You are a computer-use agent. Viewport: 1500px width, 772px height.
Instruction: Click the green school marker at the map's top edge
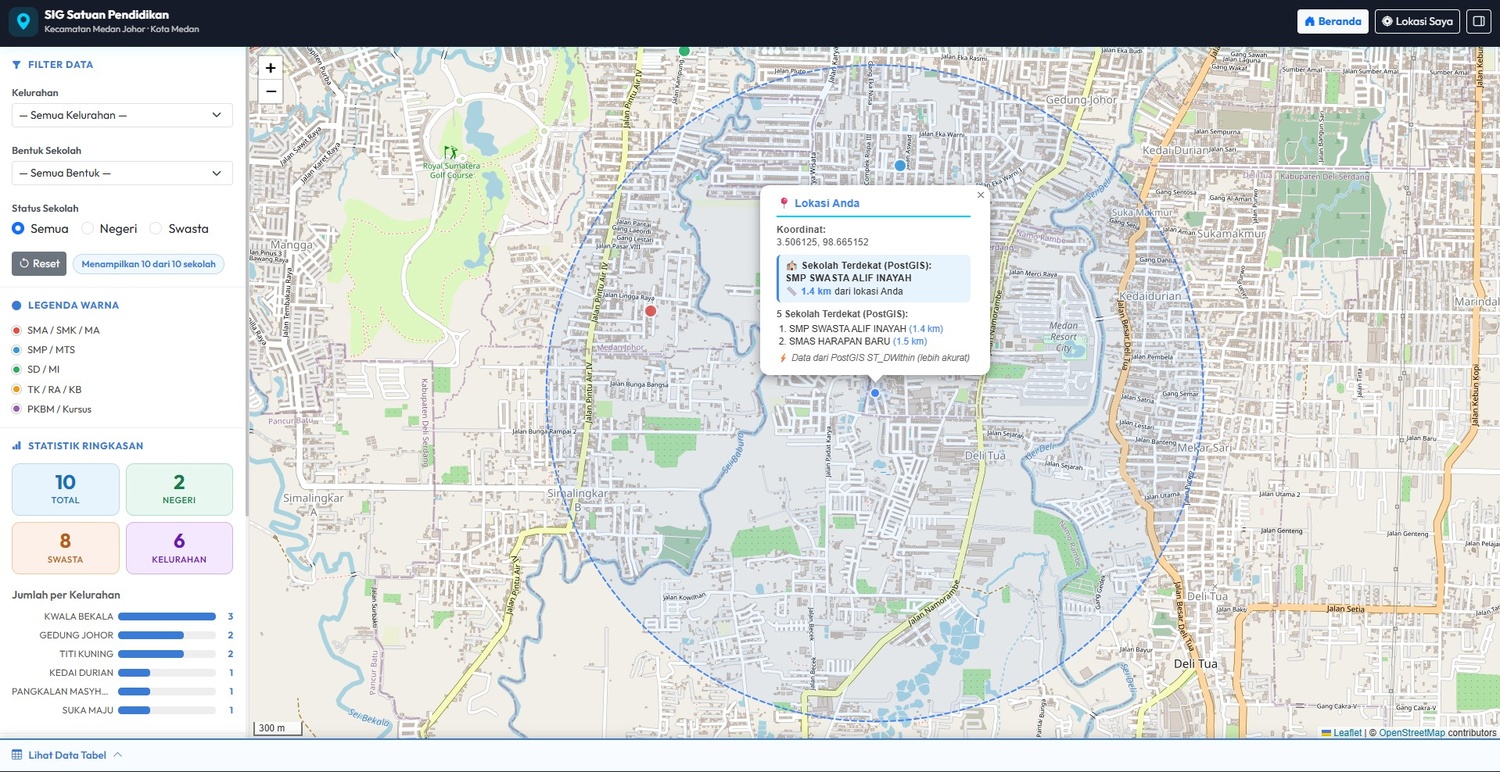(x=684, y=51)
